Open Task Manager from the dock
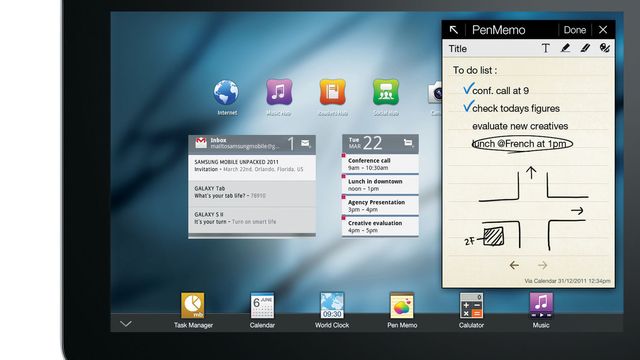Image resolution: width=640 pixels, height=360 pixels. (193, 305)
